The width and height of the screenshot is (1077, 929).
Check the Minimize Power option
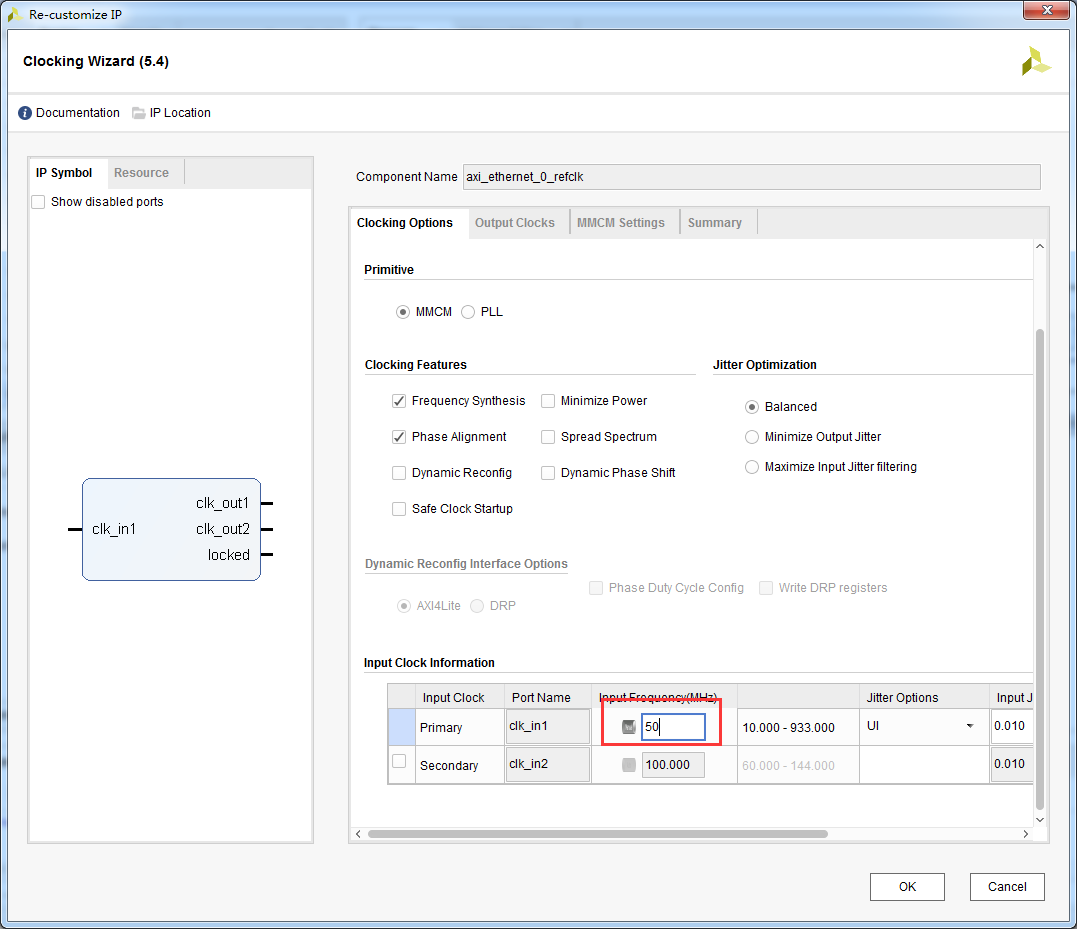(548, 401)
